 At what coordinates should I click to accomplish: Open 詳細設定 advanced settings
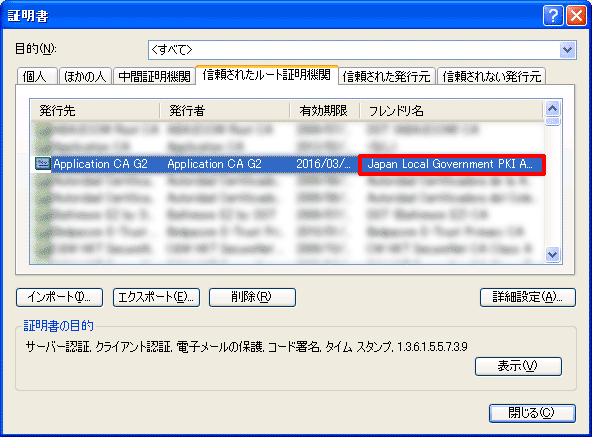pos(528,297)
